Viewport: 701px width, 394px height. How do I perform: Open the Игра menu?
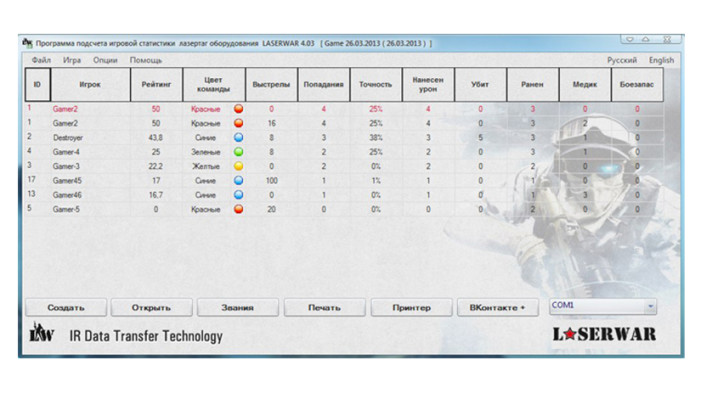72,60
